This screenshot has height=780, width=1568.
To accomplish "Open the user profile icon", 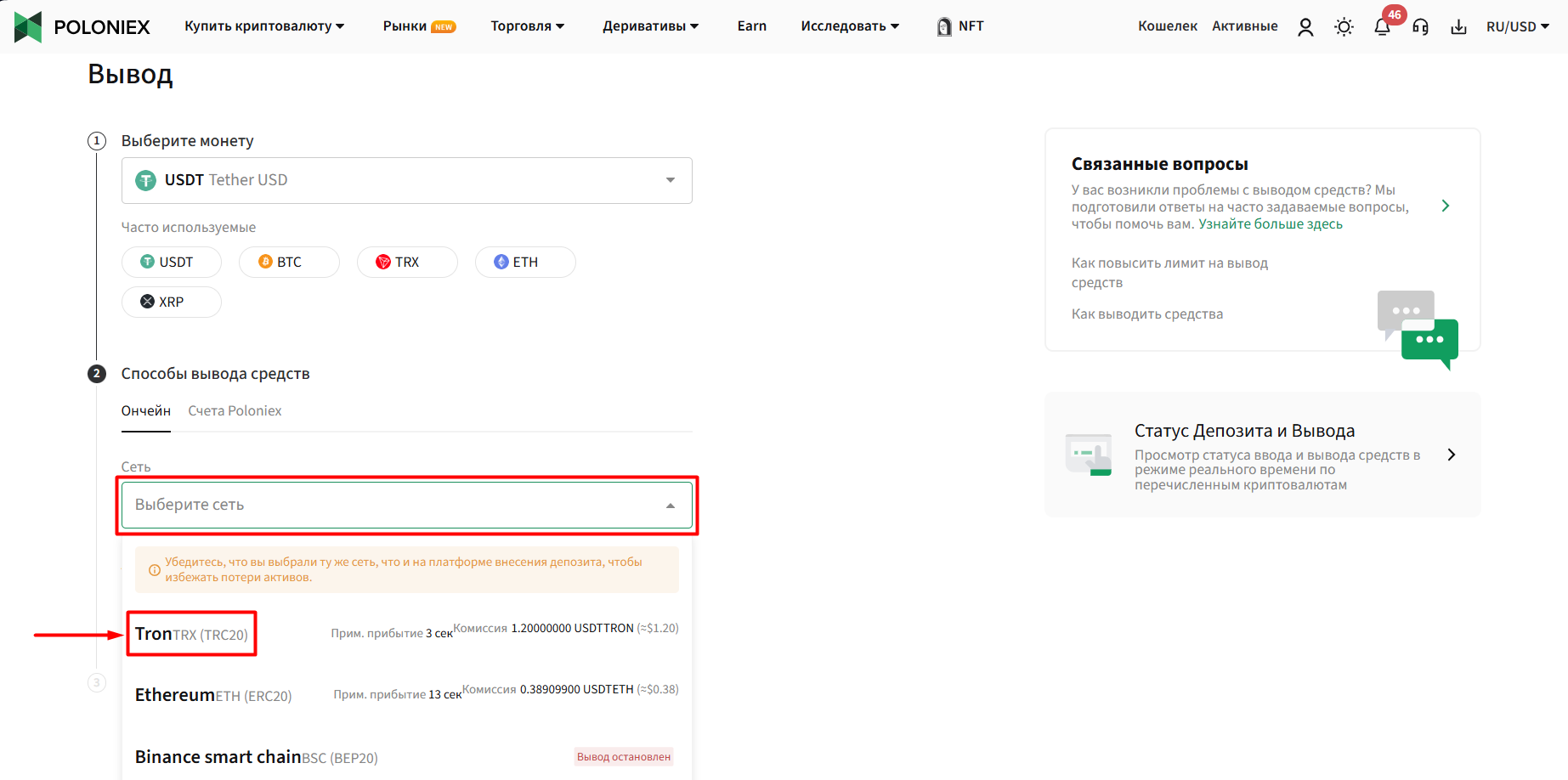I will click(1305, 27).
